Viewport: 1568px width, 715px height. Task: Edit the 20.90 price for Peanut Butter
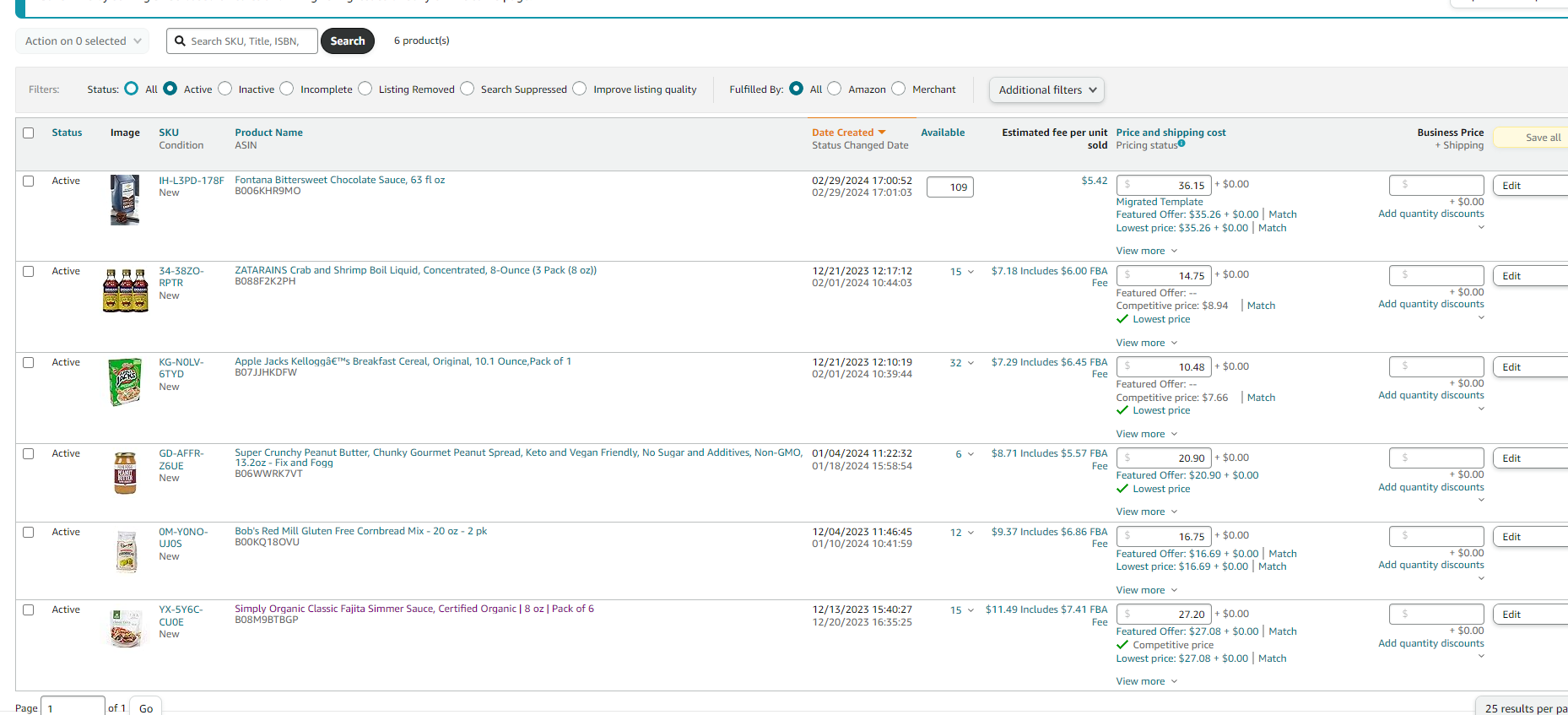coord(1164,458)
